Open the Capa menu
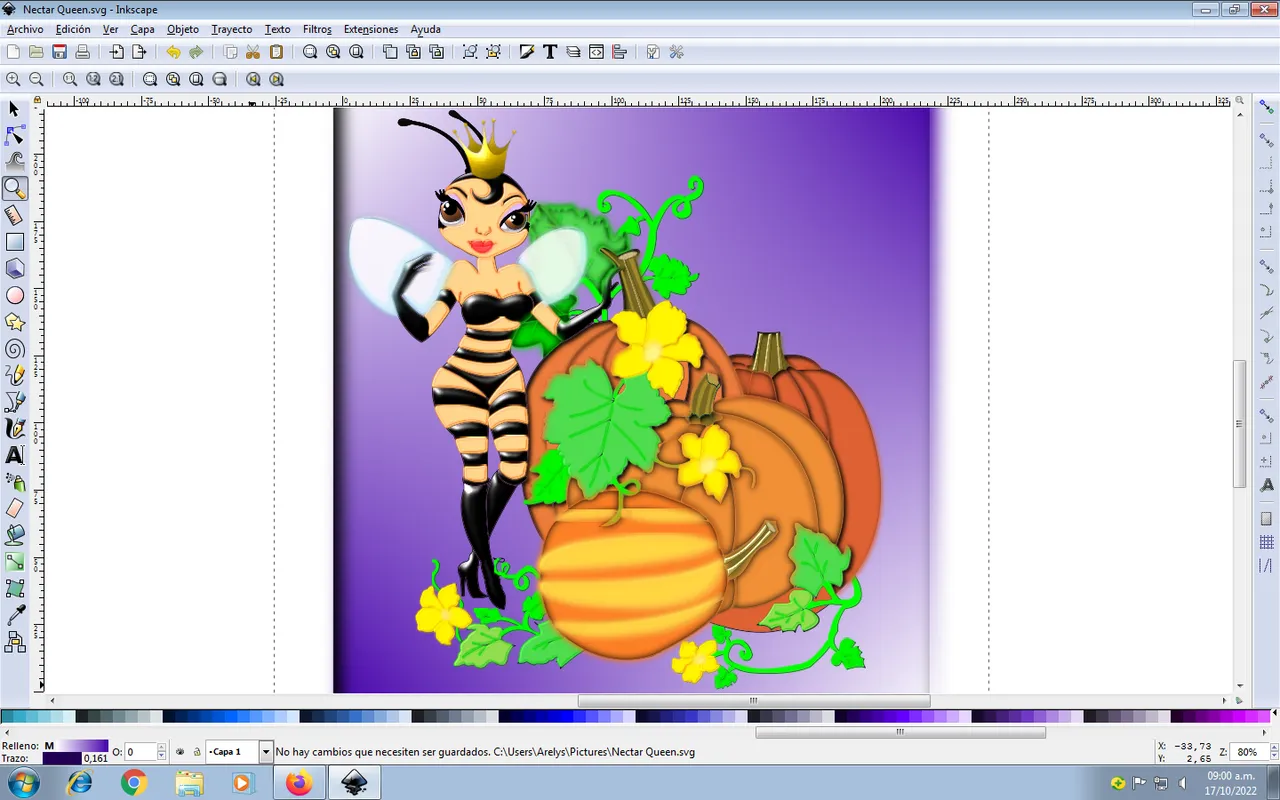Viewport: 1280px width, 800px height. click(142, 29)
